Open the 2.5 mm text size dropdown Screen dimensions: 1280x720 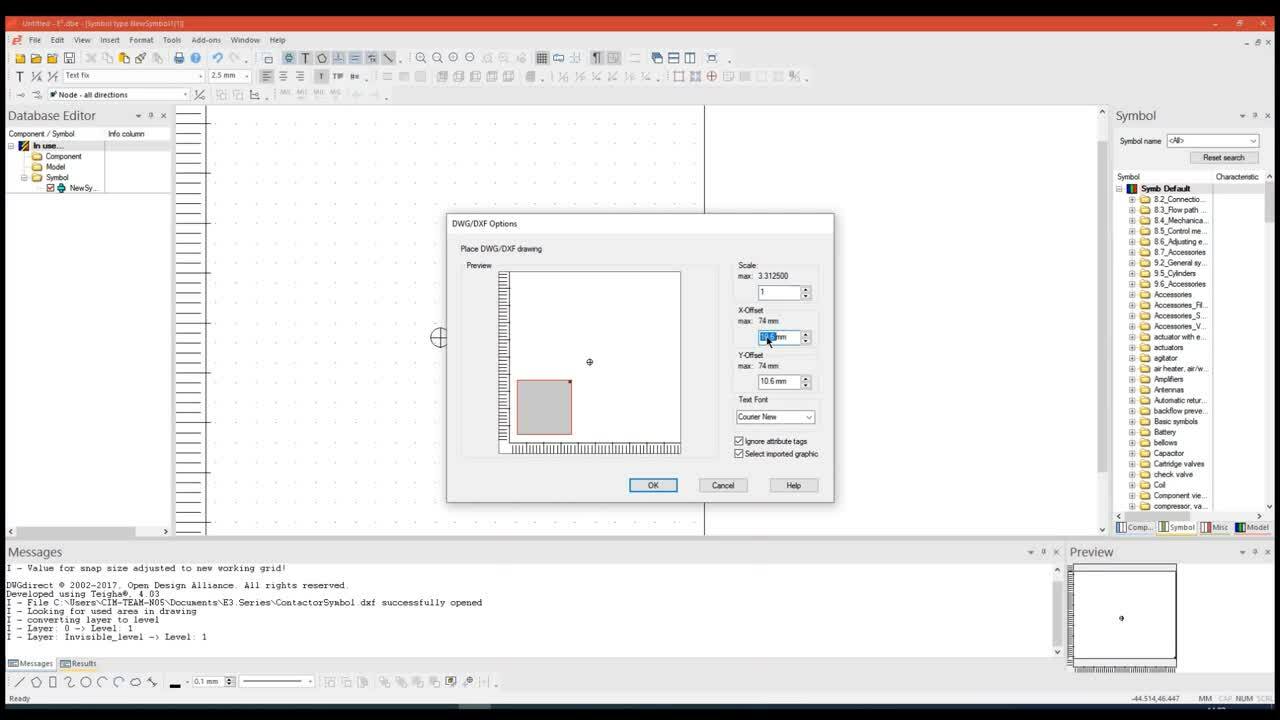point(229,76)
